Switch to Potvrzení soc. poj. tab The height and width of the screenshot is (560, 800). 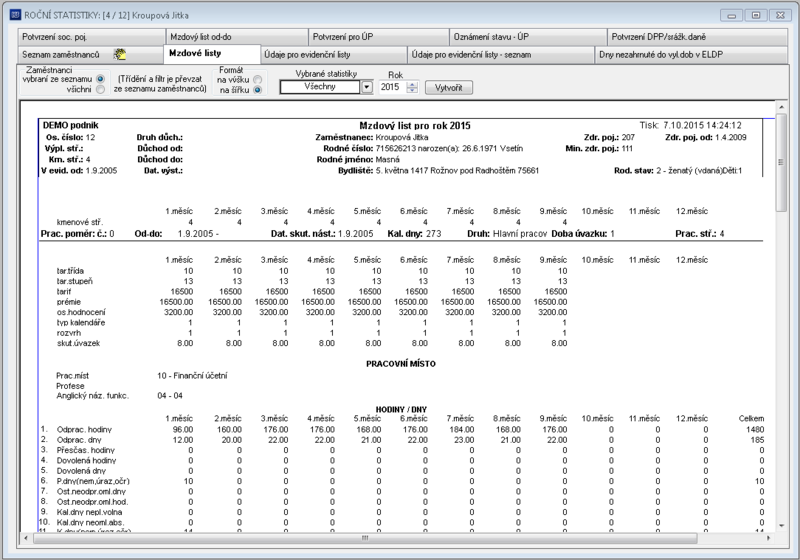coord(91,37)
